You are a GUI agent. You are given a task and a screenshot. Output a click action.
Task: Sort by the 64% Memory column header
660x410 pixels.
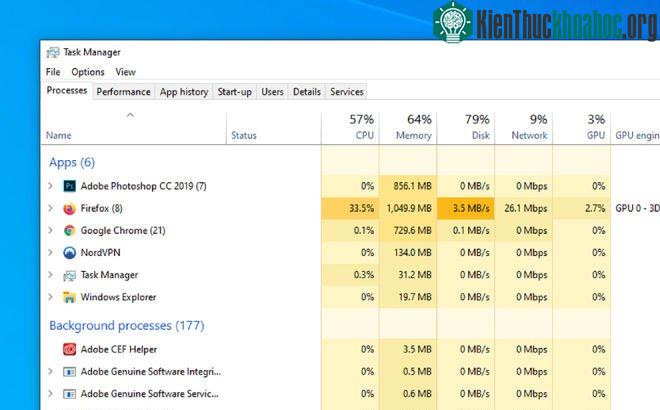point(408,128)
